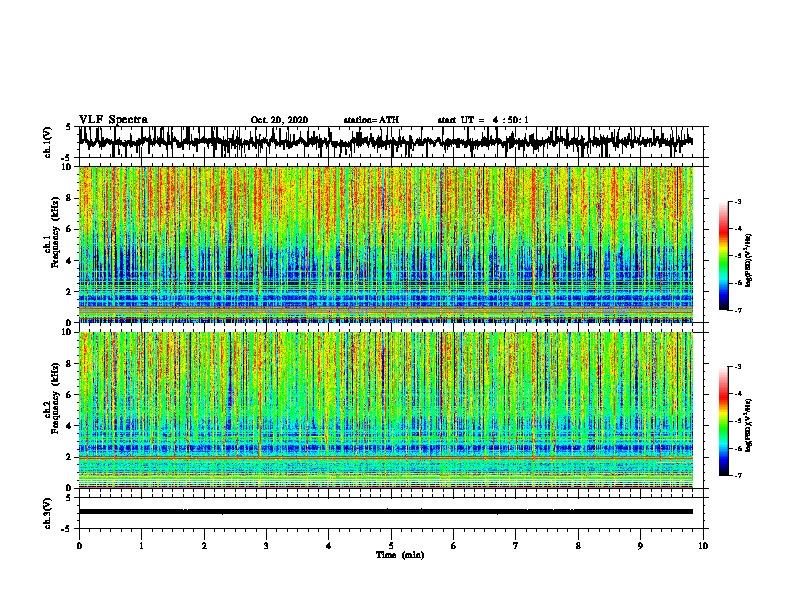Click the "10" tick on Time axis
Screen dimensions: 792x612
click(703, 546)
